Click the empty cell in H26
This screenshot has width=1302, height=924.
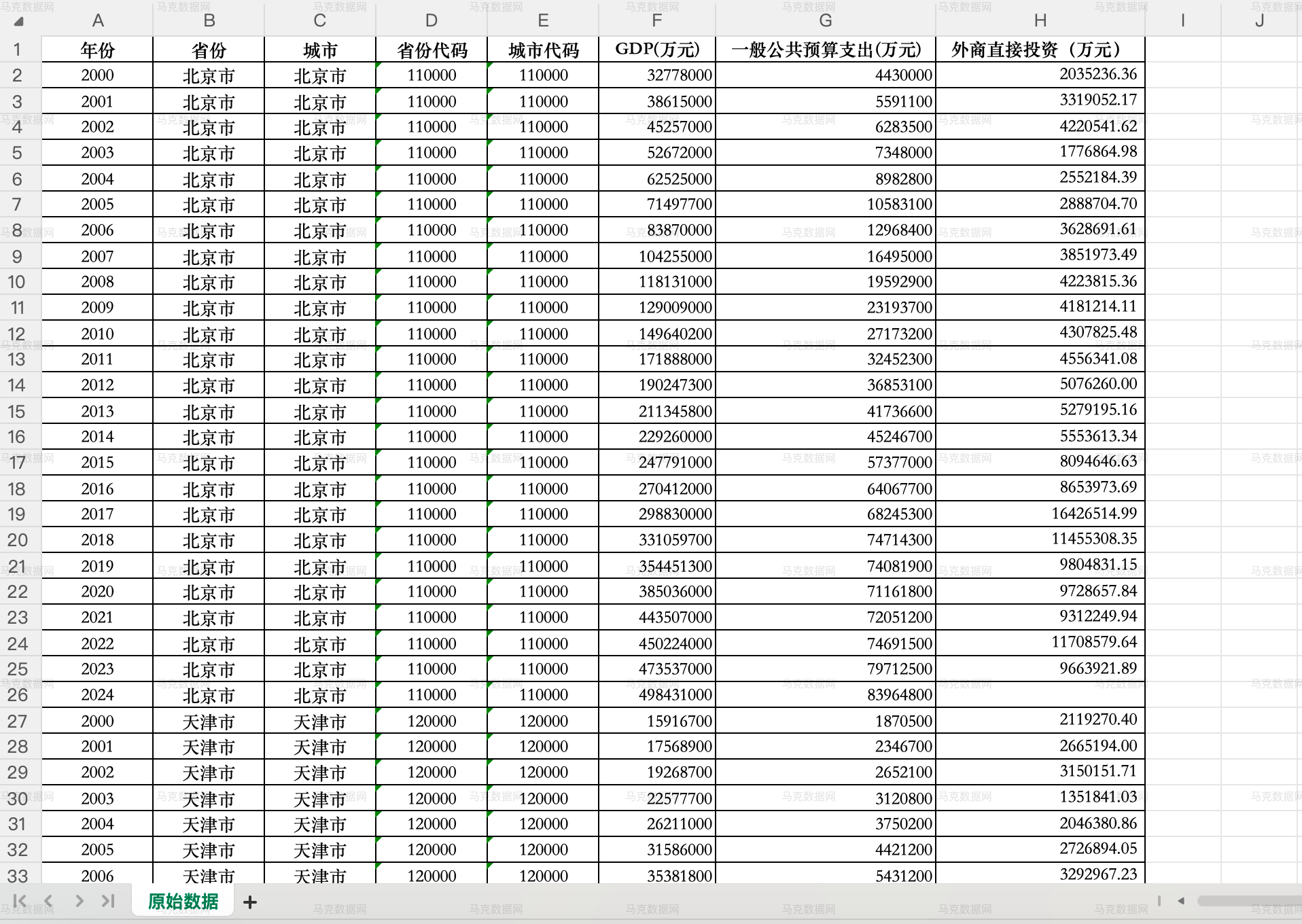coord(1040,695)
